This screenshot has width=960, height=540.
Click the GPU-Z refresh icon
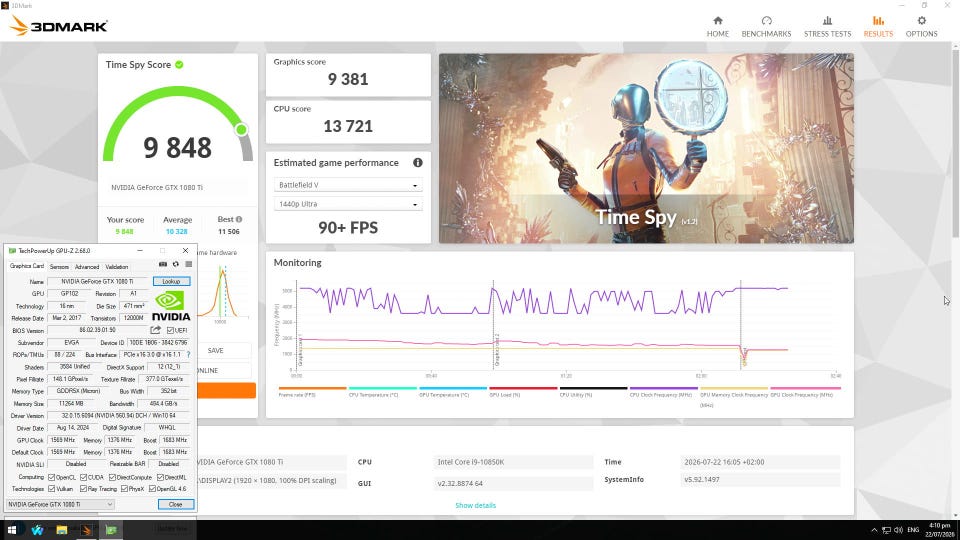click(176, 264)
